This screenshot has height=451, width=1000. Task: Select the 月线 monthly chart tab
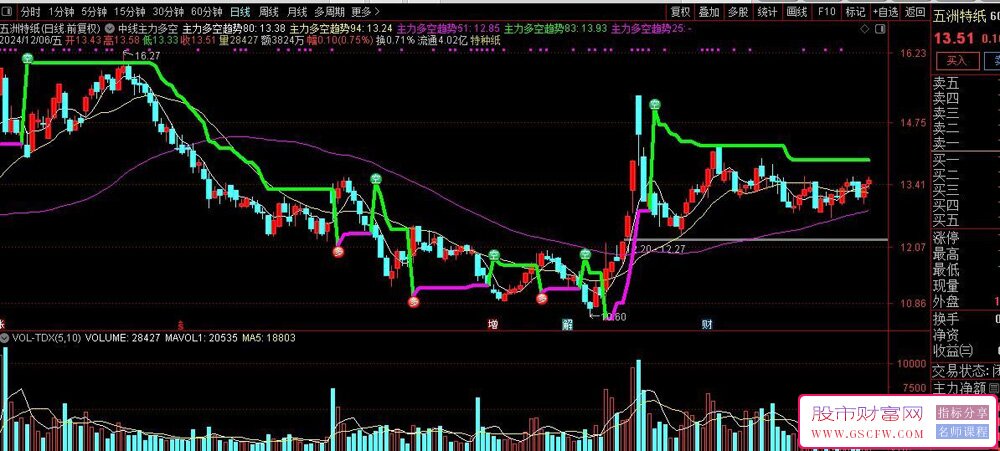point(297,11)
